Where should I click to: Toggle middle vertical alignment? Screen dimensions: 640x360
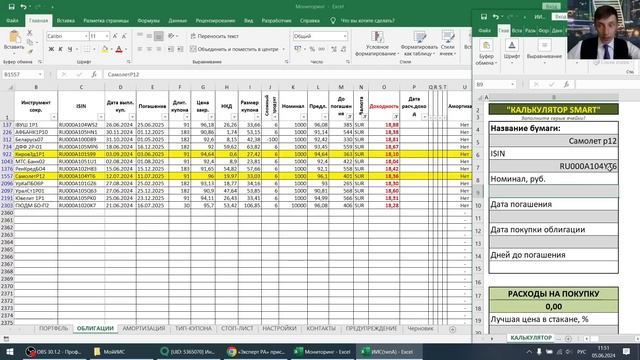[149, 36]
